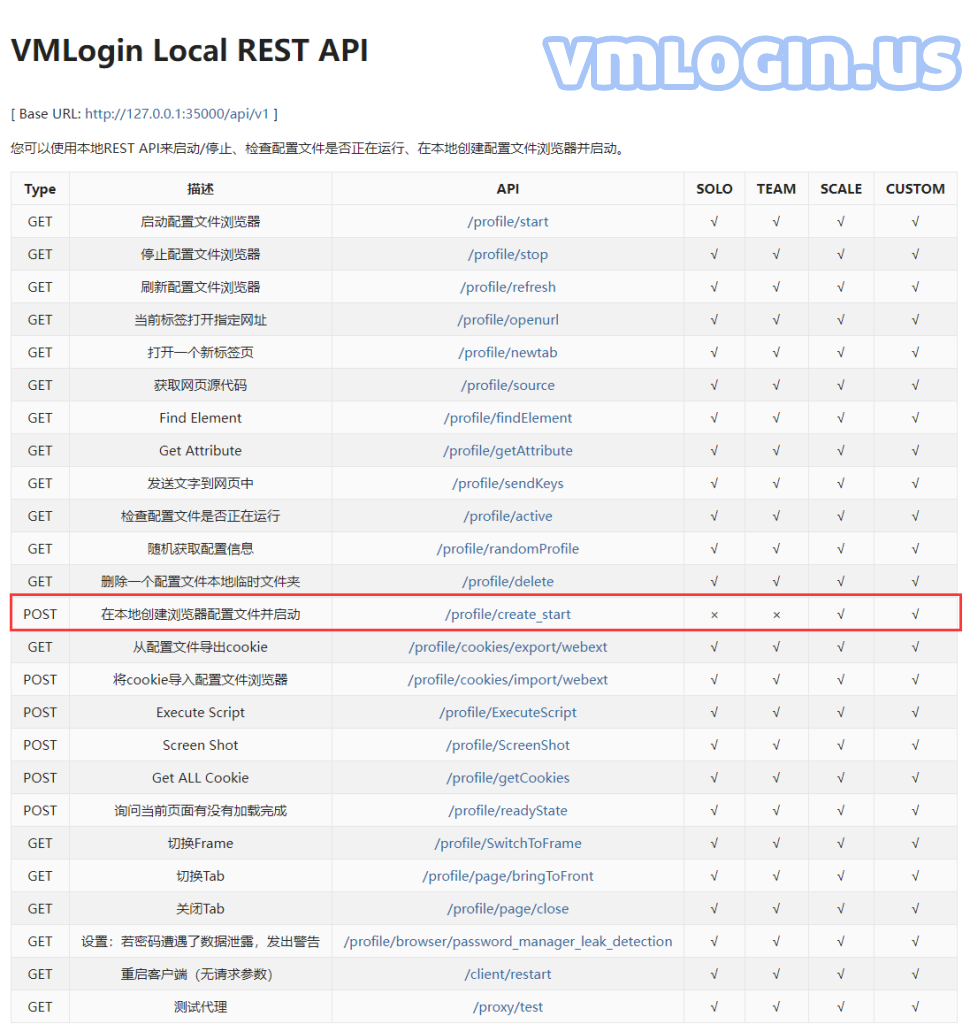
Task: Click the POST type cell for /profile/create_start
Action: [40, 615]
